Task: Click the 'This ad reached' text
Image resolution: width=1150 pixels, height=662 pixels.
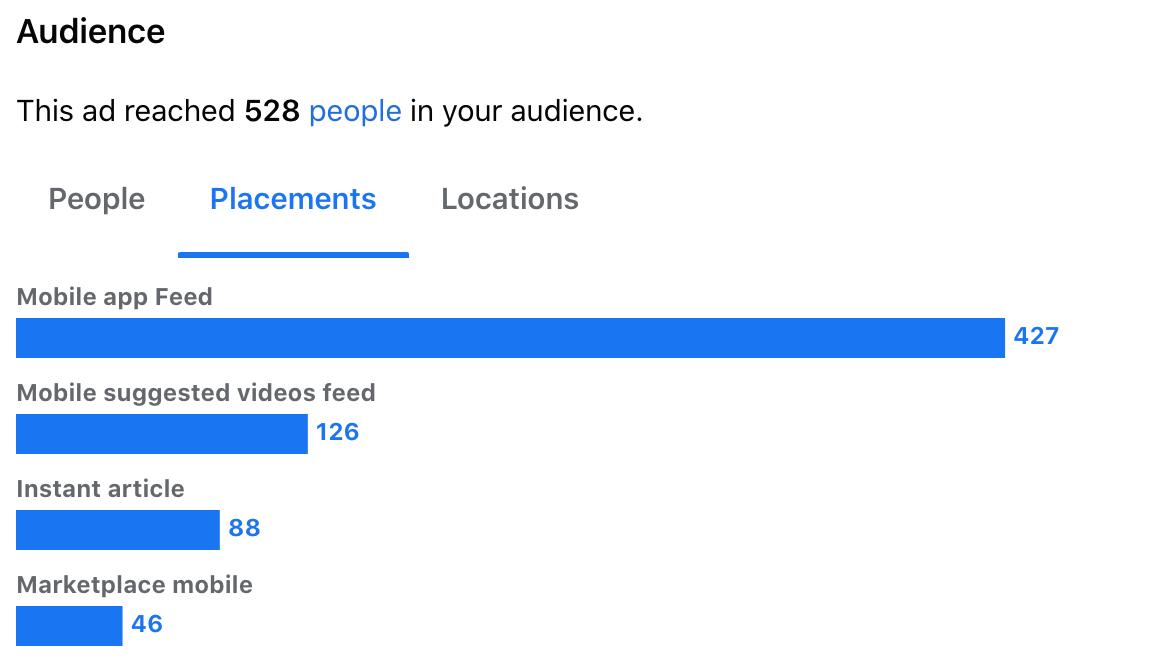Action: (x=126, y=111)
